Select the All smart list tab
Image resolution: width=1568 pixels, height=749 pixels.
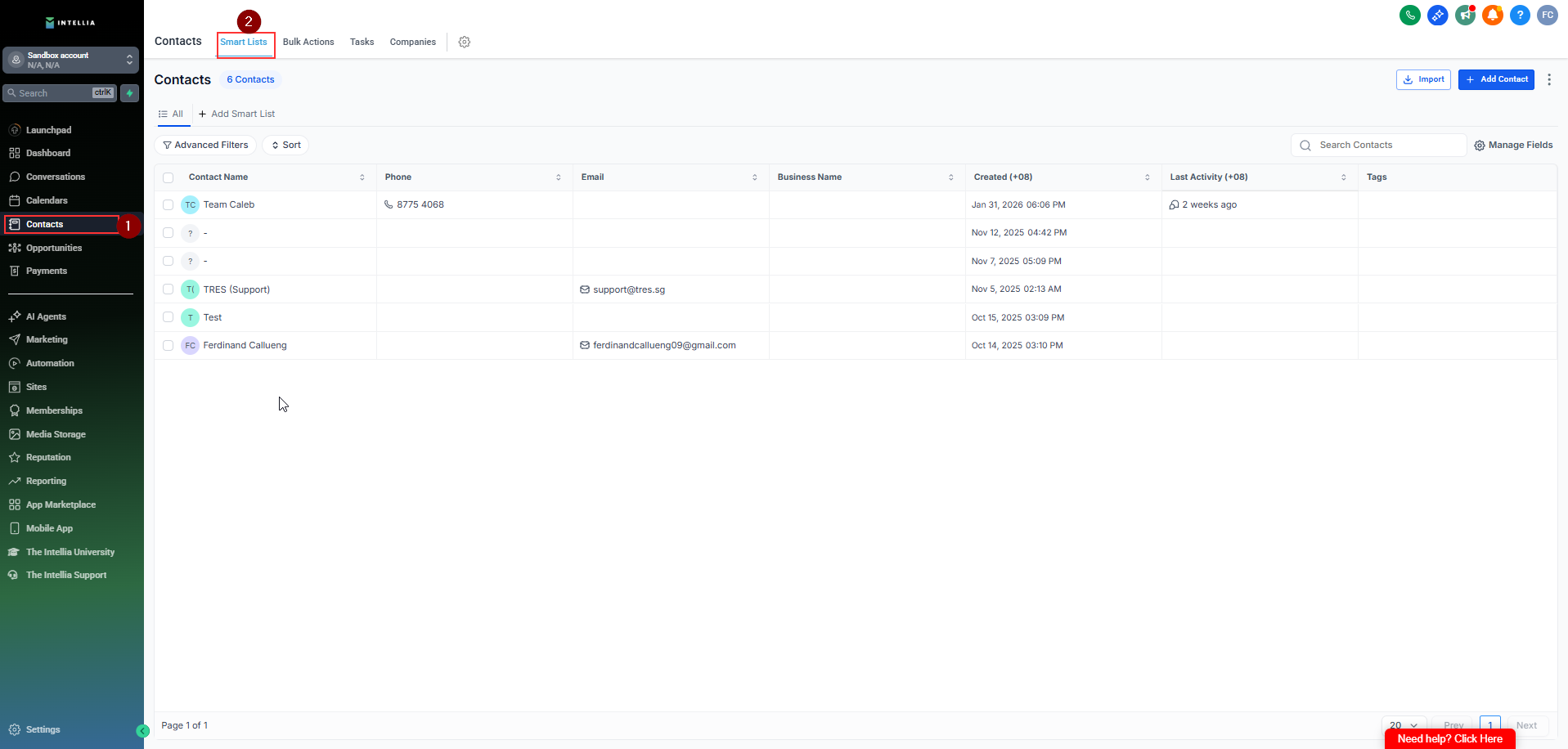pos(171,114)
